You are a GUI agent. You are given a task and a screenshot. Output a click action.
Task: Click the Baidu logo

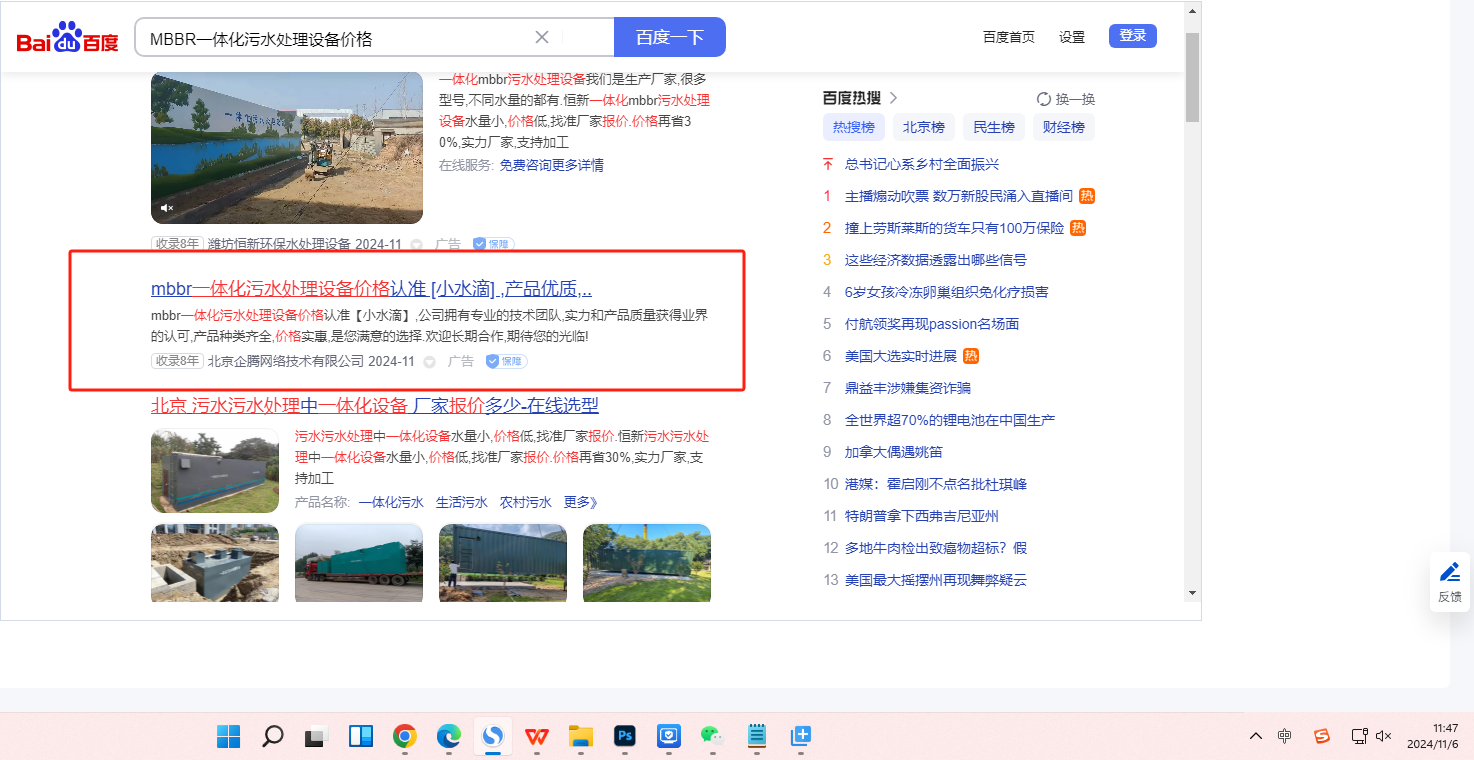tap(67, 39)
